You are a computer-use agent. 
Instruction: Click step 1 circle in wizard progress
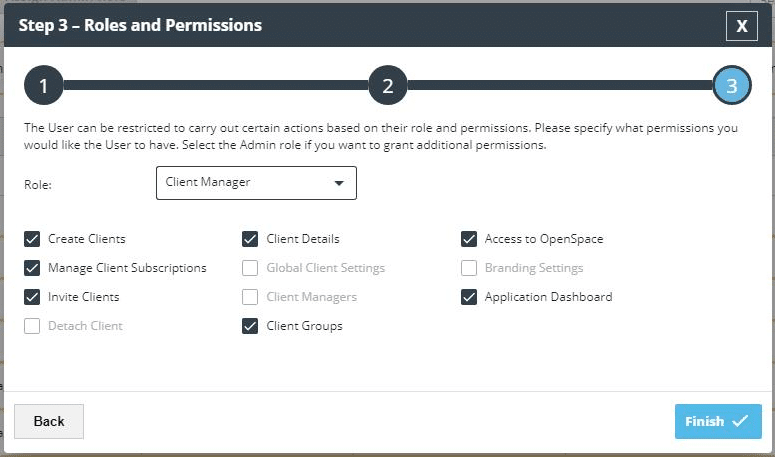click(x=44, y=86)
